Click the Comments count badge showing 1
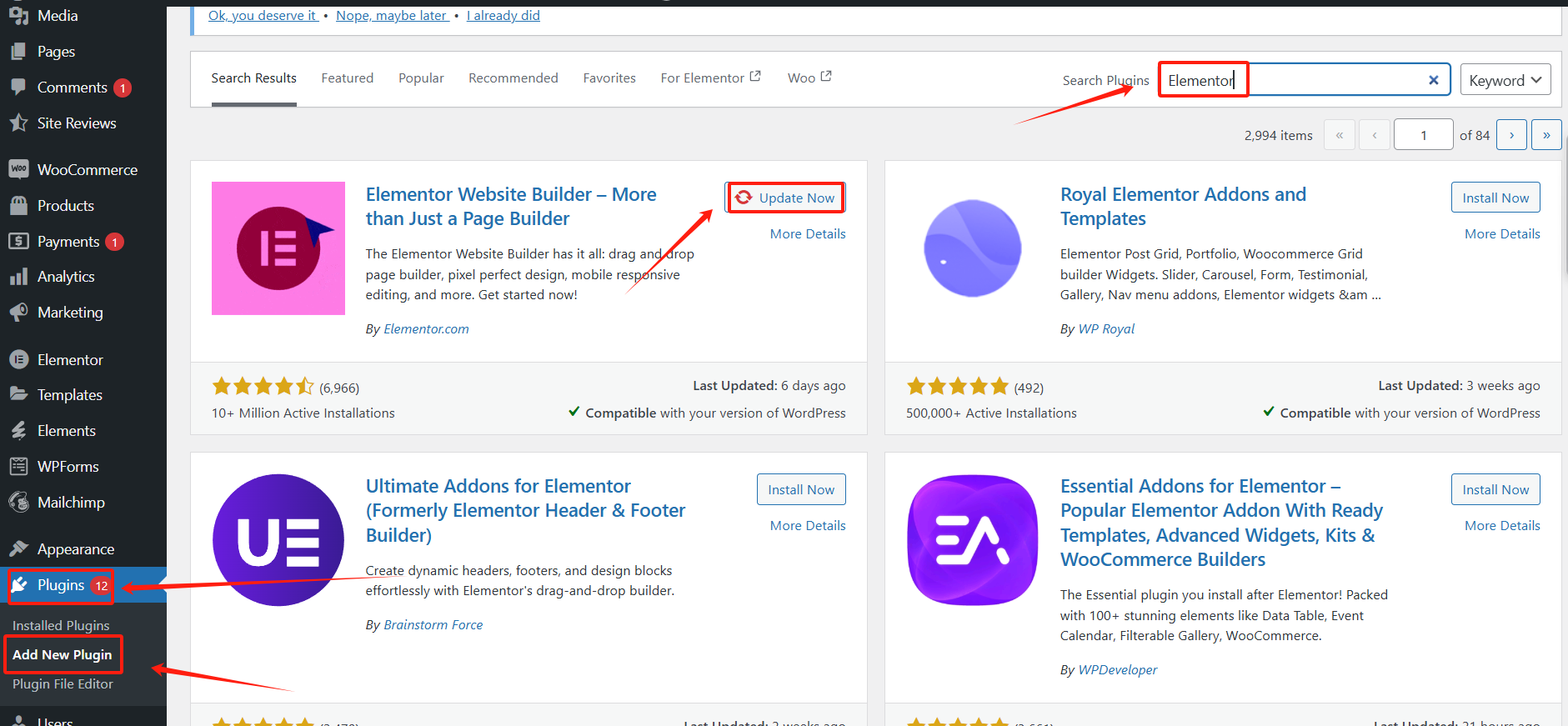The image size is (1568, 726). [x=123, y=88]
